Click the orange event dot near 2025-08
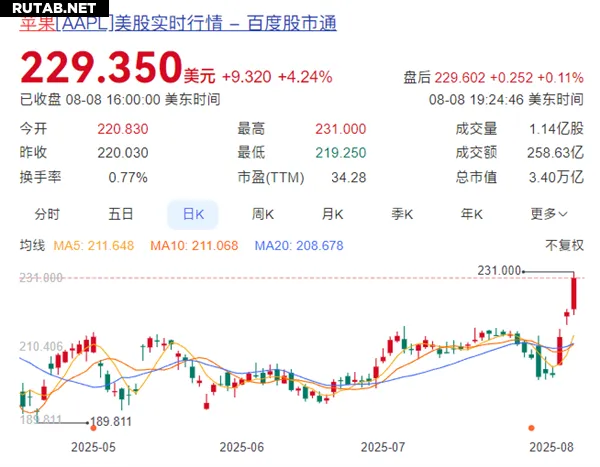The width and height of the screenshot is (600, 467). pyautogui.click(x=531, y=428)
